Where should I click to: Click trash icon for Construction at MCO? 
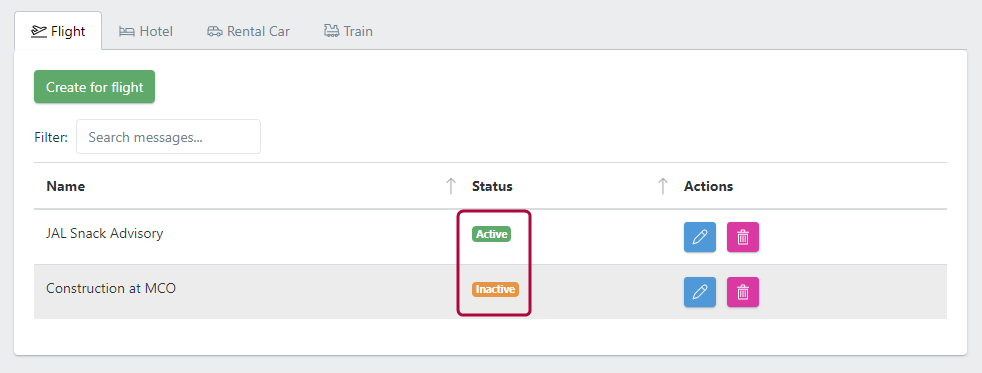click(743, 292)
